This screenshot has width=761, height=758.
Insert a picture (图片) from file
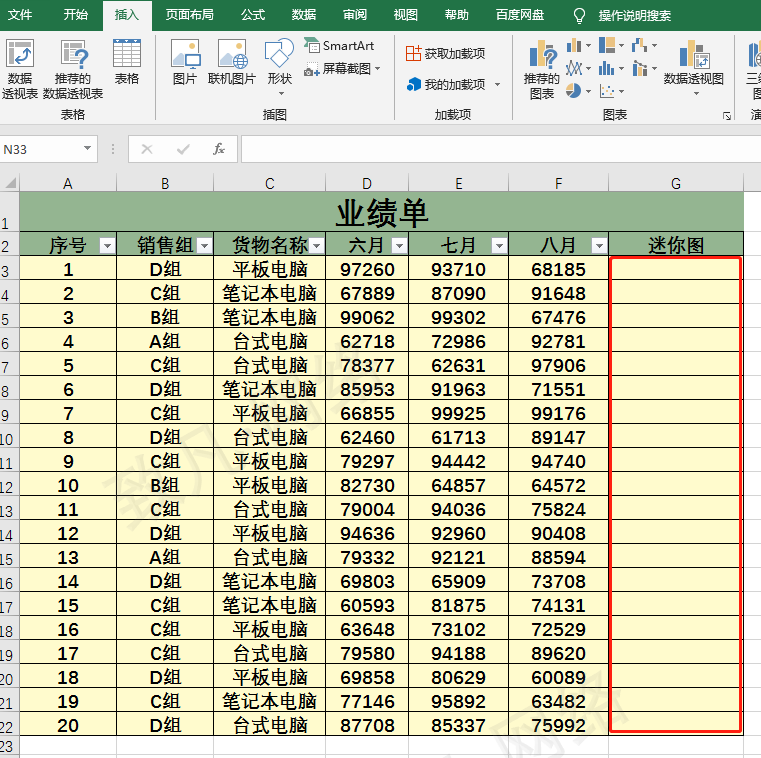[185, 62]
